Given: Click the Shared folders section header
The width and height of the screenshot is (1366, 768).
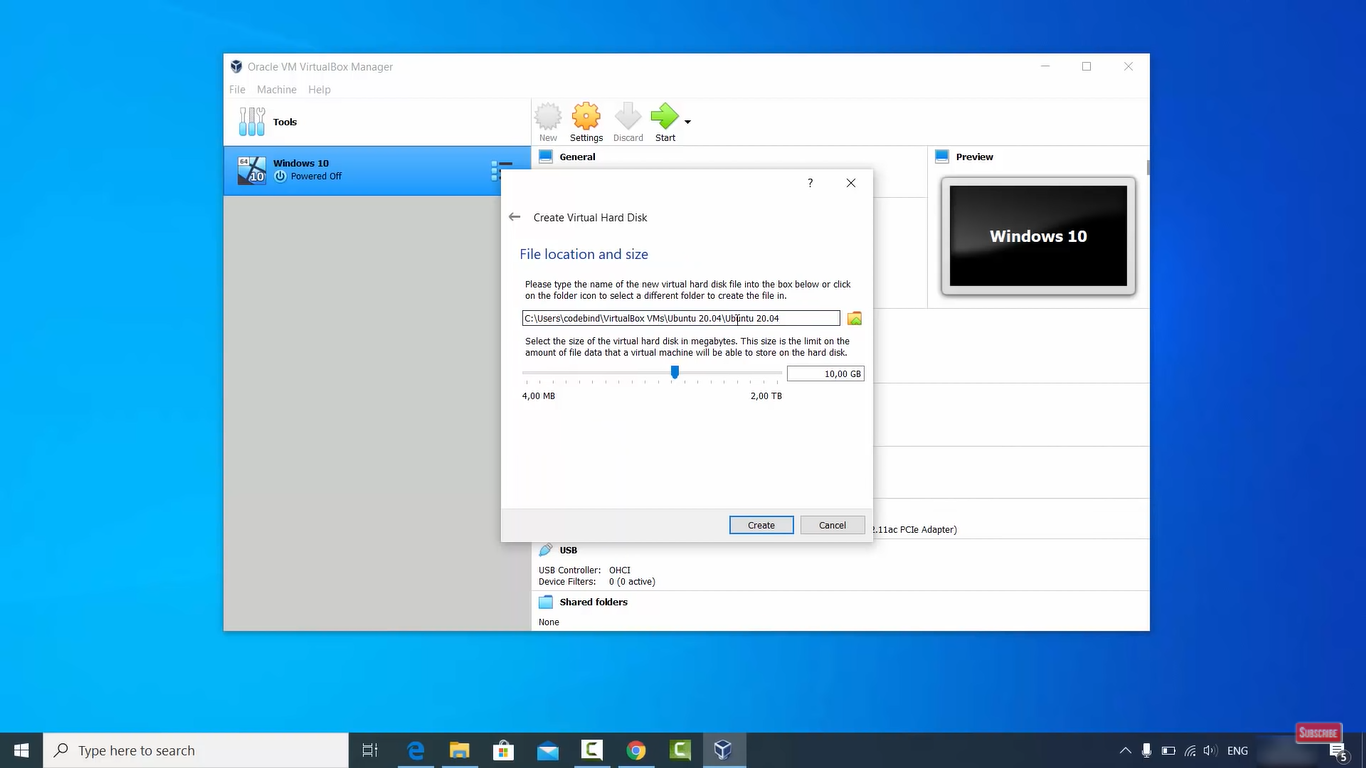Looking at the screenshot, I should click(594, 602).
